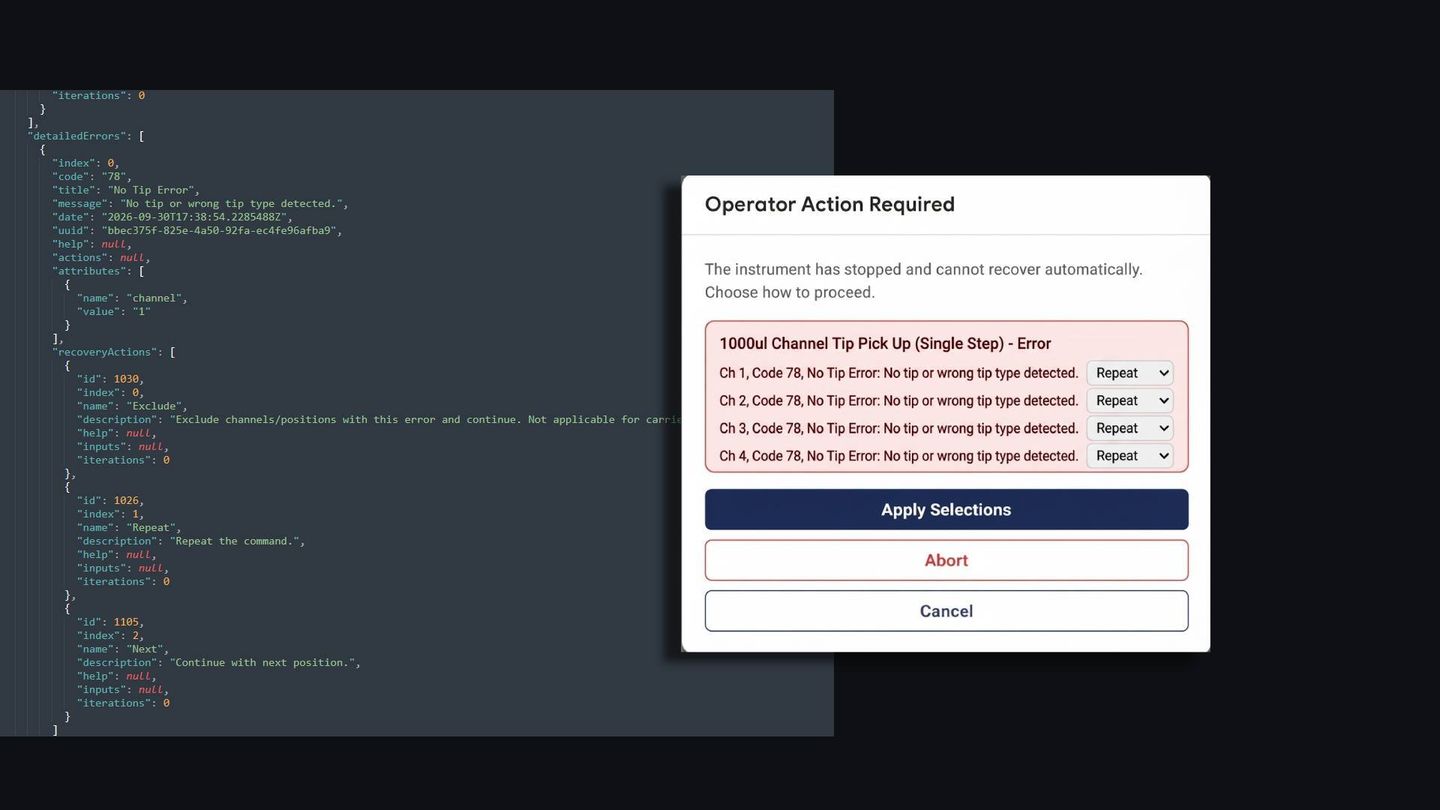The height and width of the screenshot is (810, 1440).
Task: Click the Ch 2, Code 78 error message text
Action: click(898, 400)
